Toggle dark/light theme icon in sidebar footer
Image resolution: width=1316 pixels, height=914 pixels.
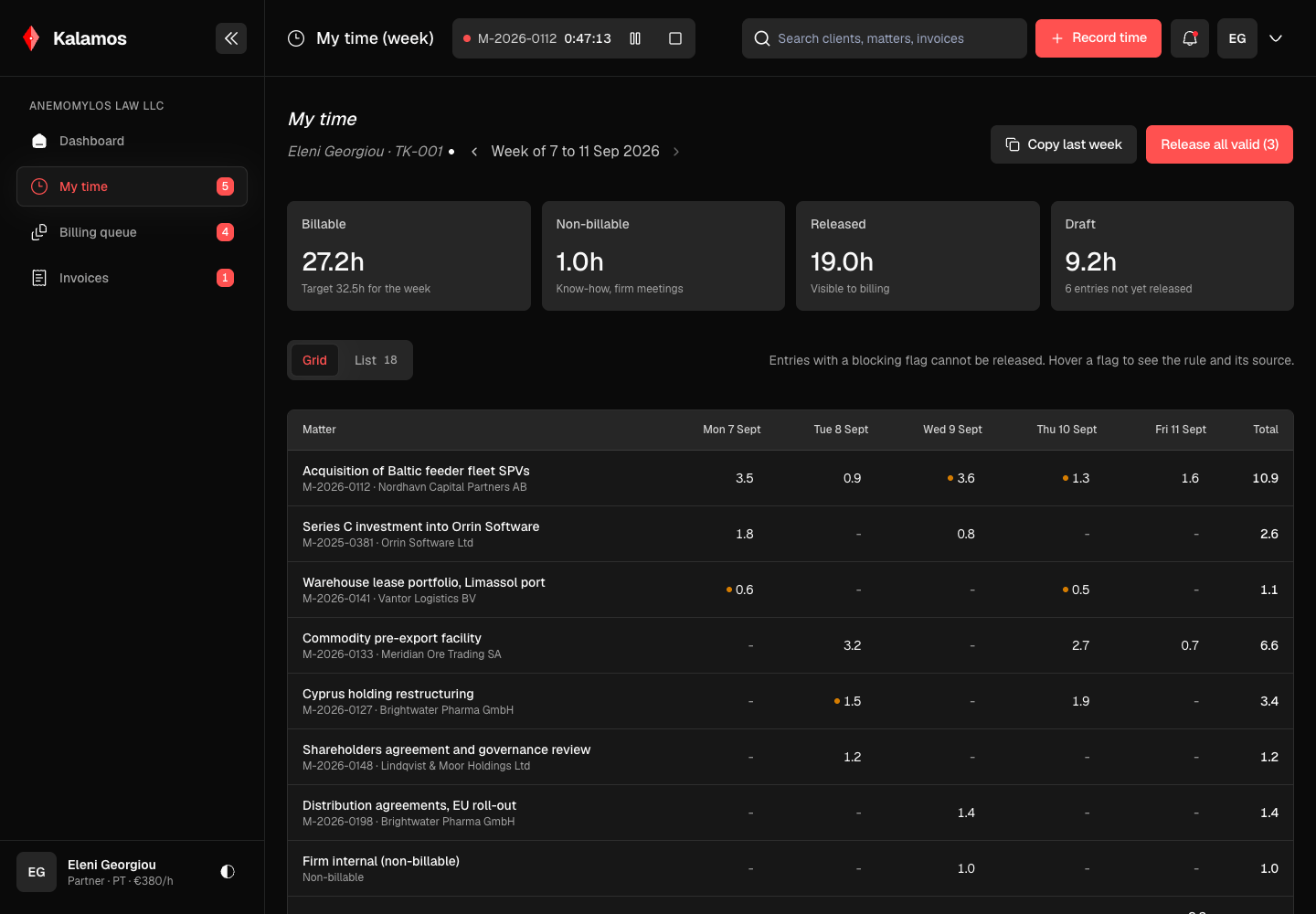click(x=228, y=872)
